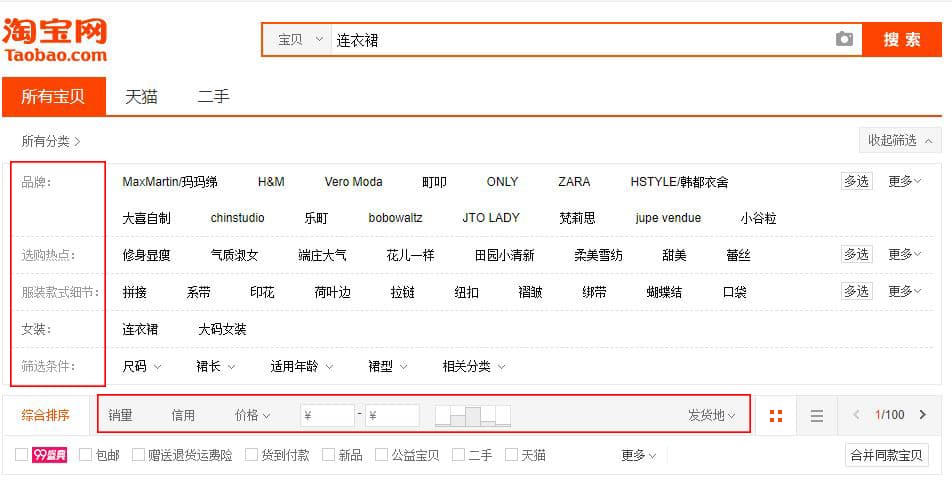Image resolution: width=952 pixels, height=484 pixels.
Task: Sort by 综合排序
Action: click(x=46, y=415)
